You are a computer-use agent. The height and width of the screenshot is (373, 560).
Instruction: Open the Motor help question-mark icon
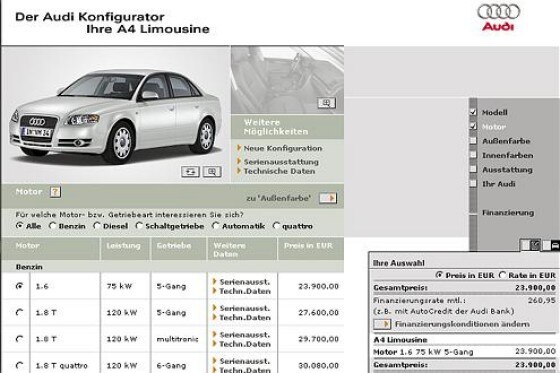(x=55, y=192)
